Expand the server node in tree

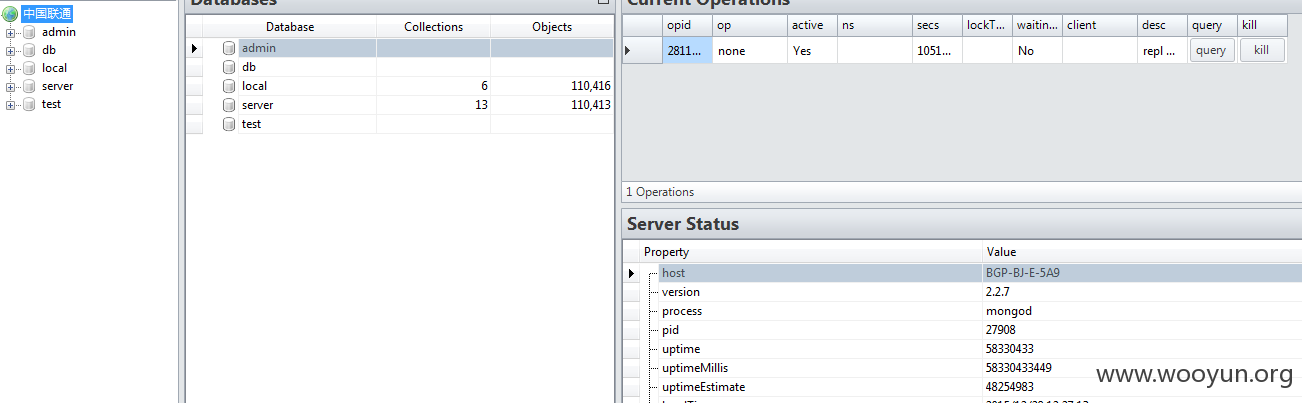10,86
